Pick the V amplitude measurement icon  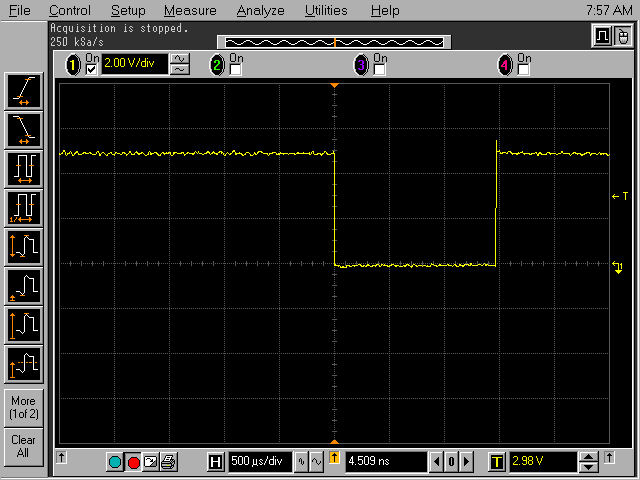point(24,325)
